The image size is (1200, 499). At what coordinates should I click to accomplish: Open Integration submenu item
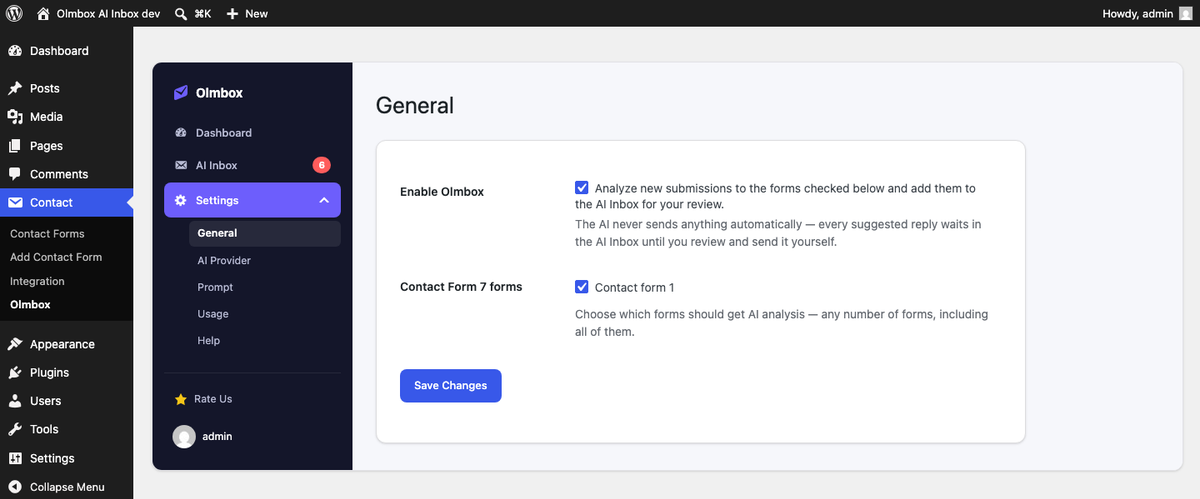37,281
